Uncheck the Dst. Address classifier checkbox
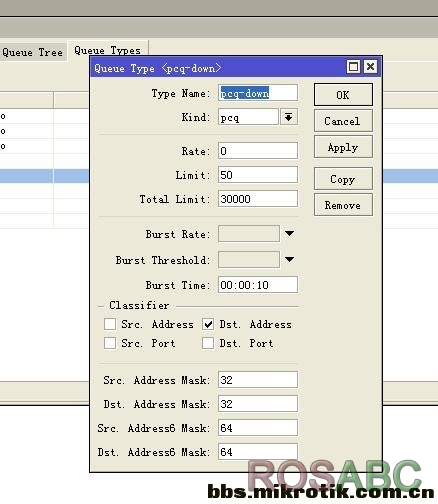The height and width of the screenshot is (504, 438). click(x=208, y=324)
